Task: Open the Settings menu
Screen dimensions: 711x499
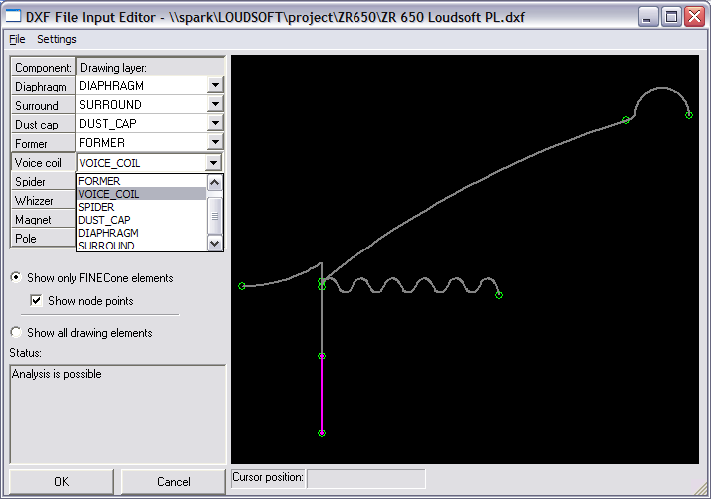Action: [57, 39]
